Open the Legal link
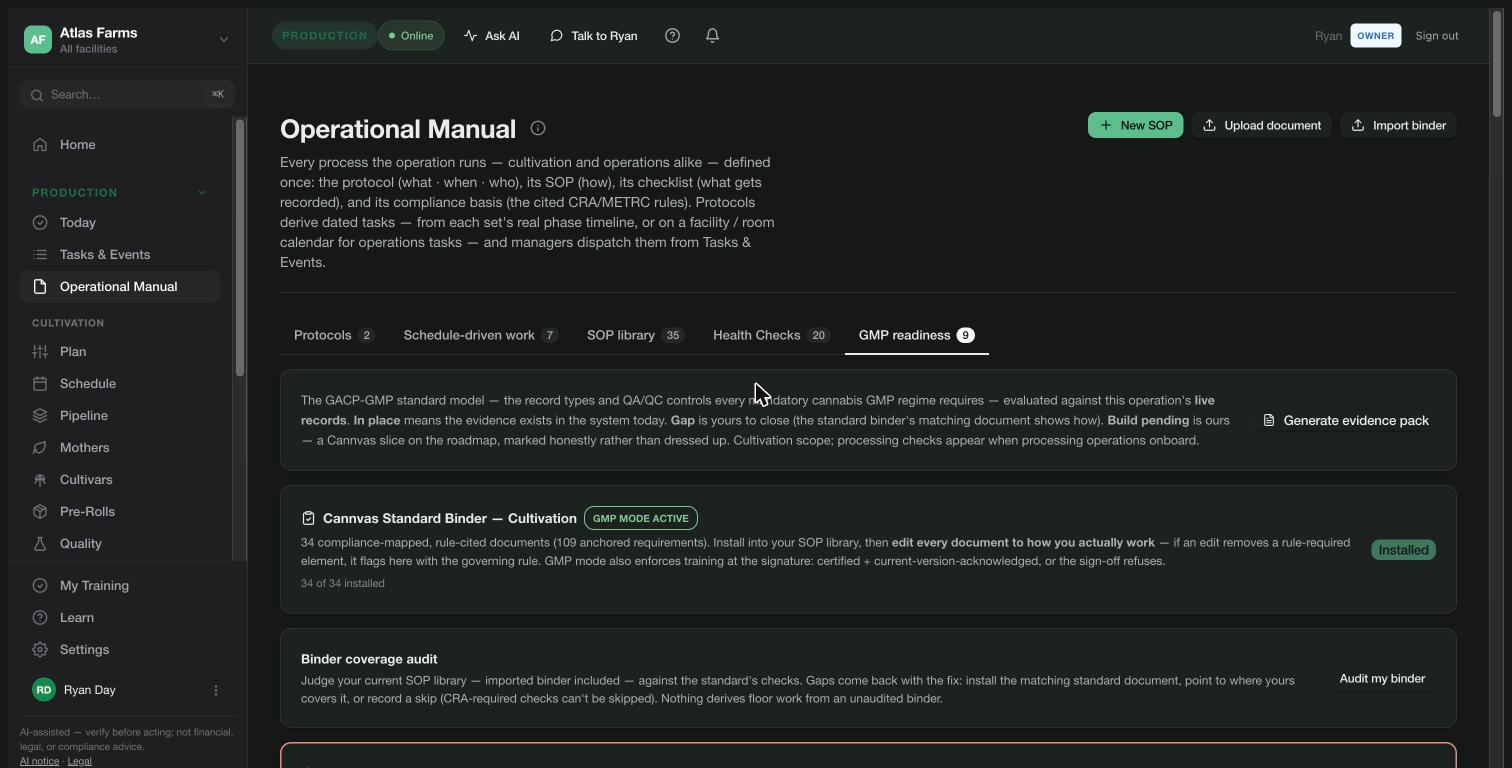Screen dimensions: 1512x768 (79, 761)
